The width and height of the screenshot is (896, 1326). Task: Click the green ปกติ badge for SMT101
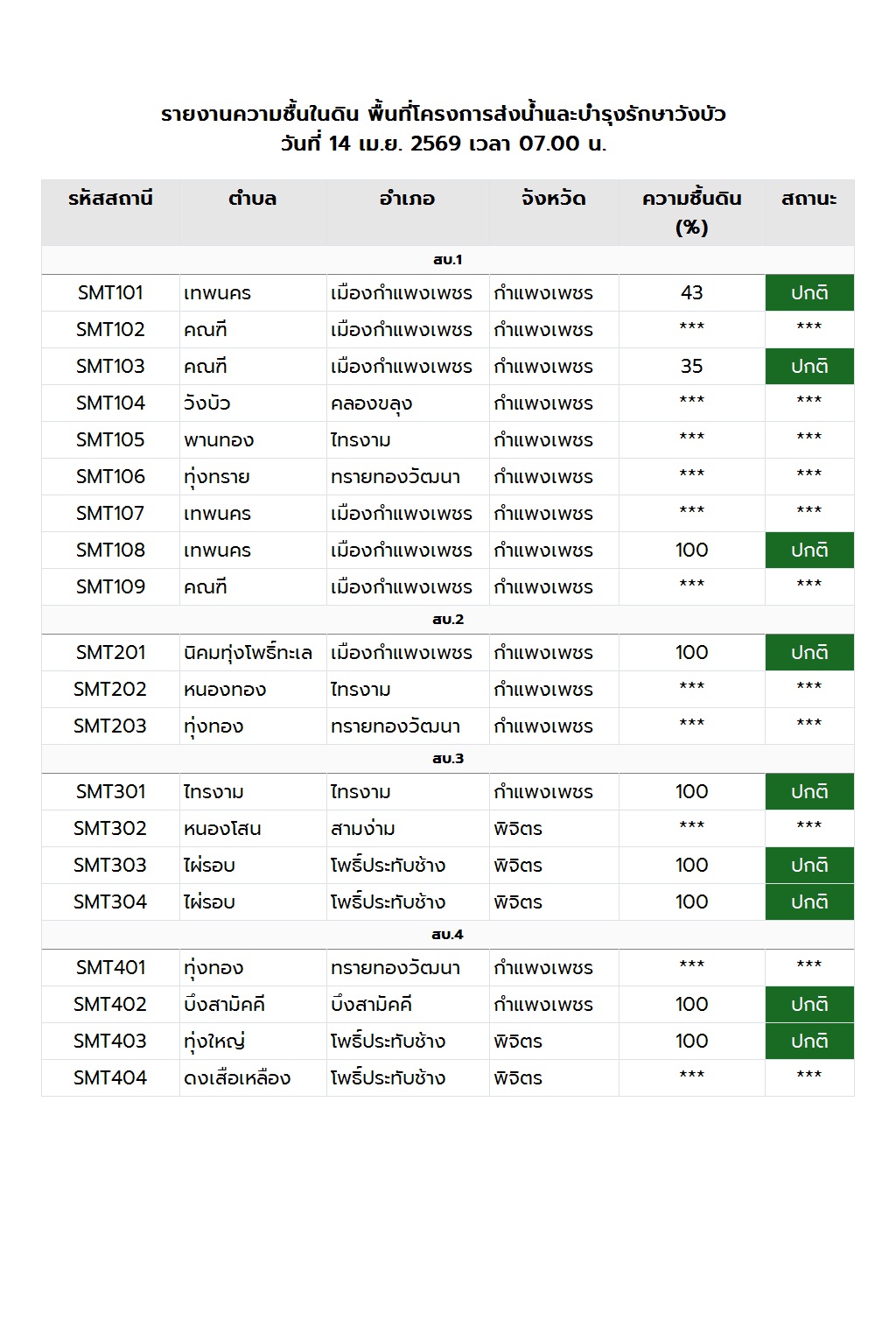(808, 293)
